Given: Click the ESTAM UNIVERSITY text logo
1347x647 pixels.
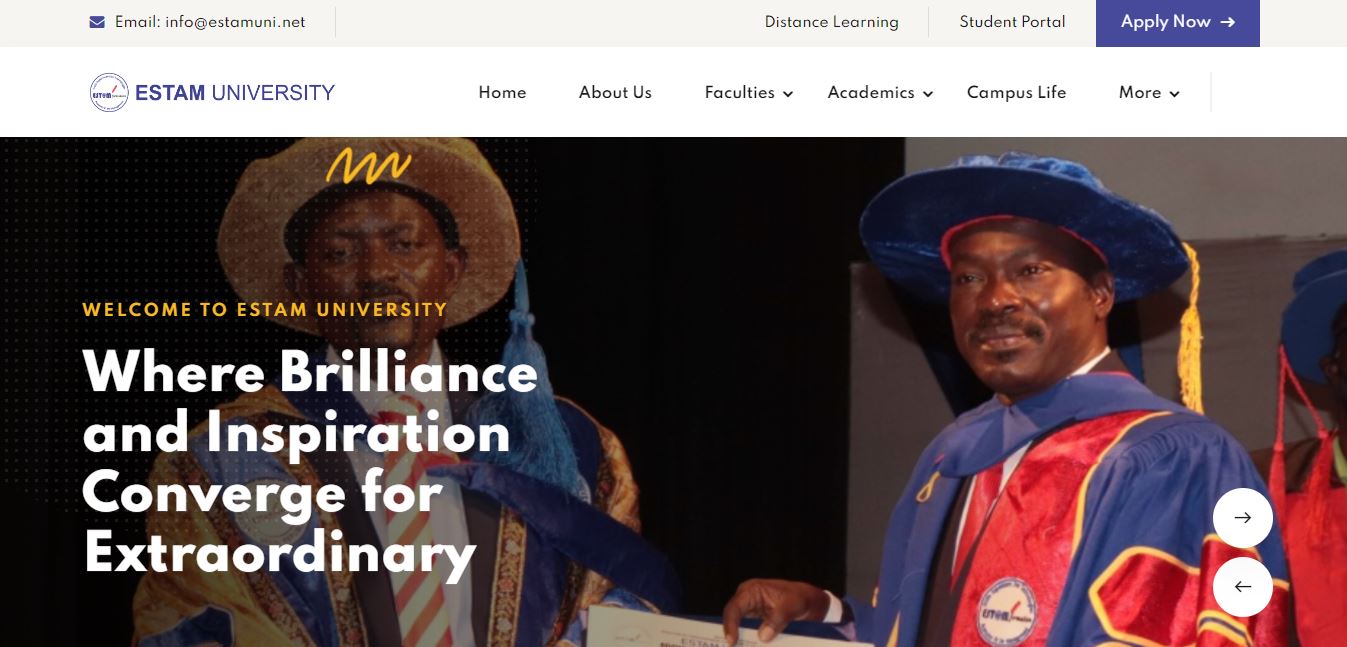Looking at the screenshot, I should [235, 93].
